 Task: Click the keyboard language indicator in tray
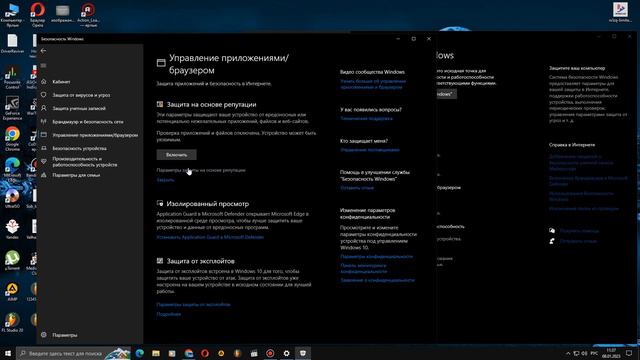click(x=594, y=353)
